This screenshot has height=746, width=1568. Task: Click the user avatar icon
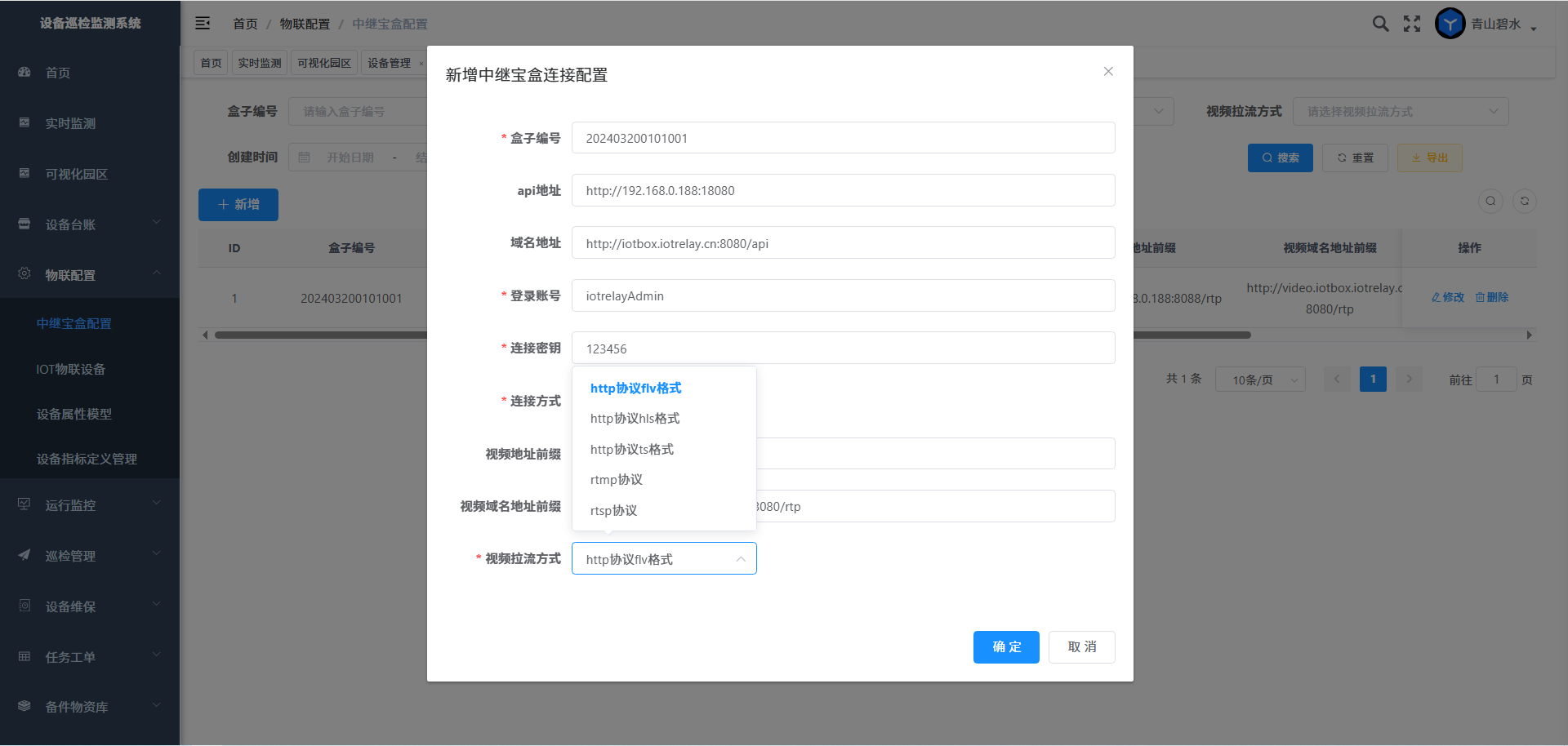tap(1450, 24)
